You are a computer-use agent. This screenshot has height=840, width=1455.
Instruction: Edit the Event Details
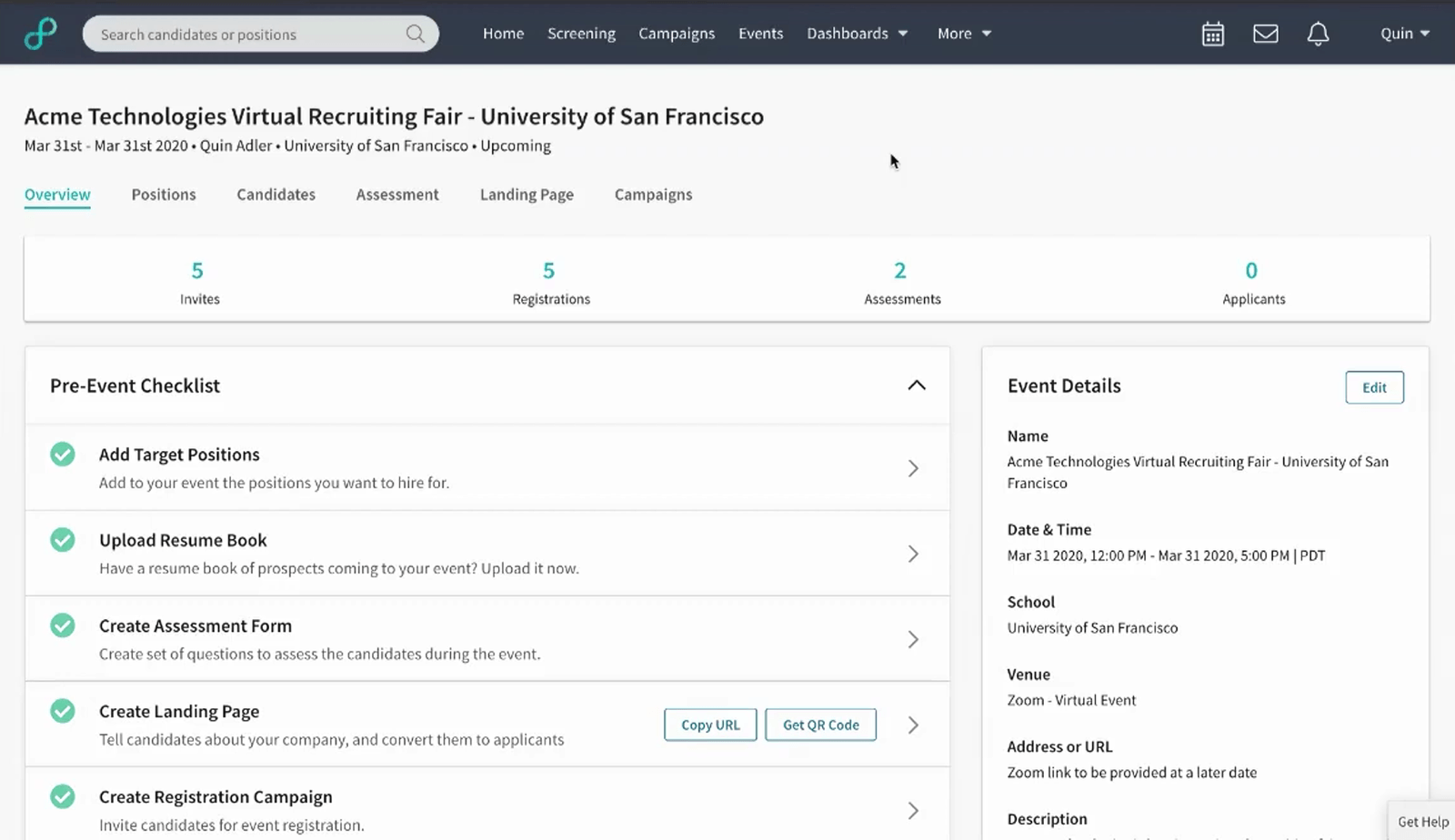1374,386
